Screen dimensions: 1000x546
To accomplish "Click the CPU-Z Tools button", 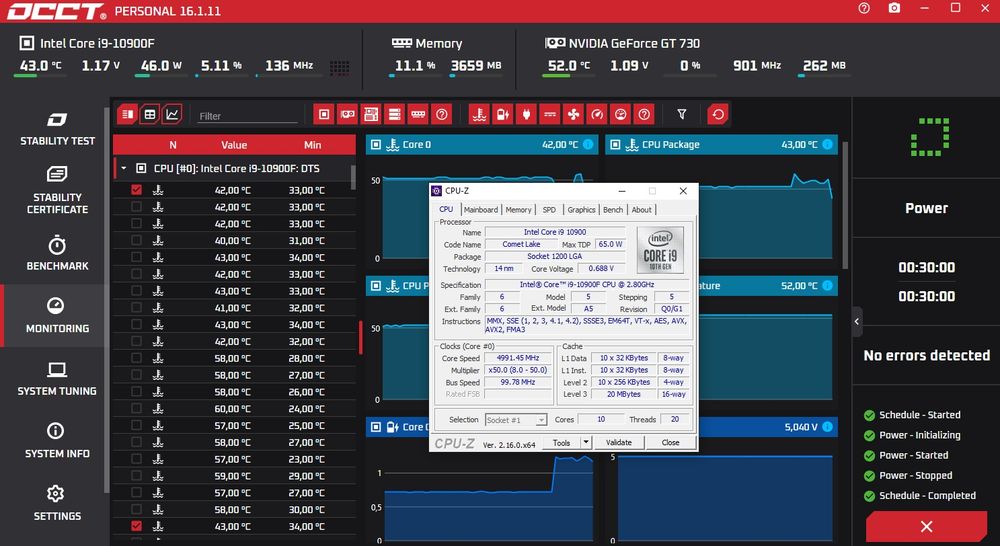I will coord(561,442).
